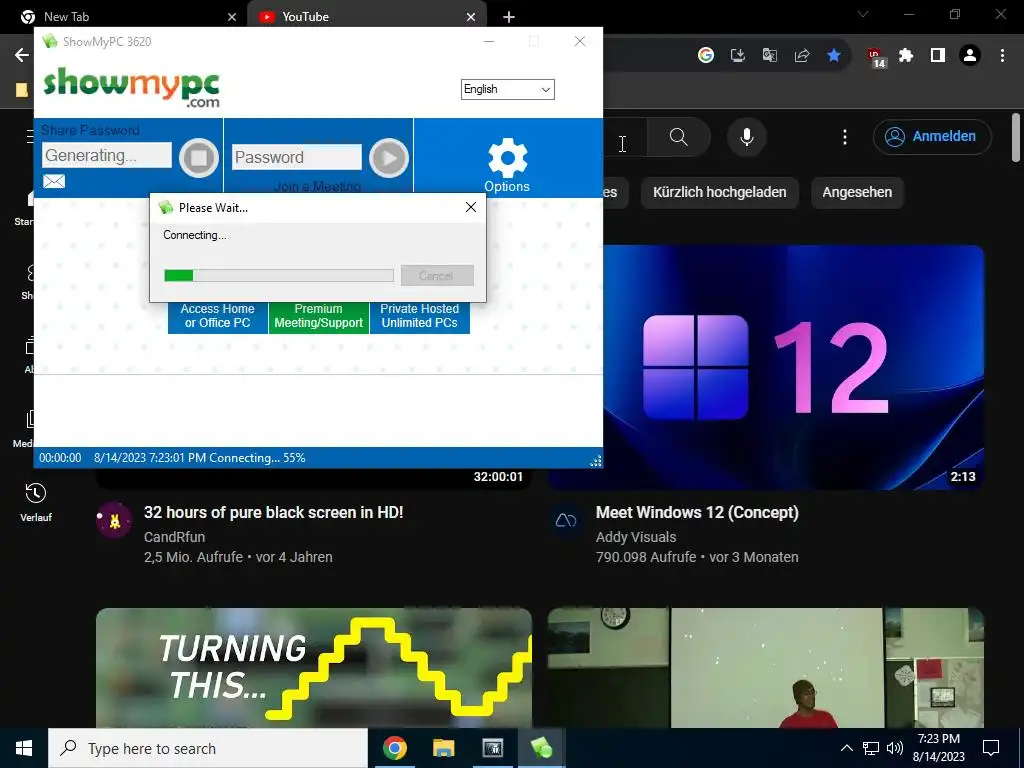Click the Chrome back arrow
Viewport: 1024px width, 768px height.
coord(22,55)
